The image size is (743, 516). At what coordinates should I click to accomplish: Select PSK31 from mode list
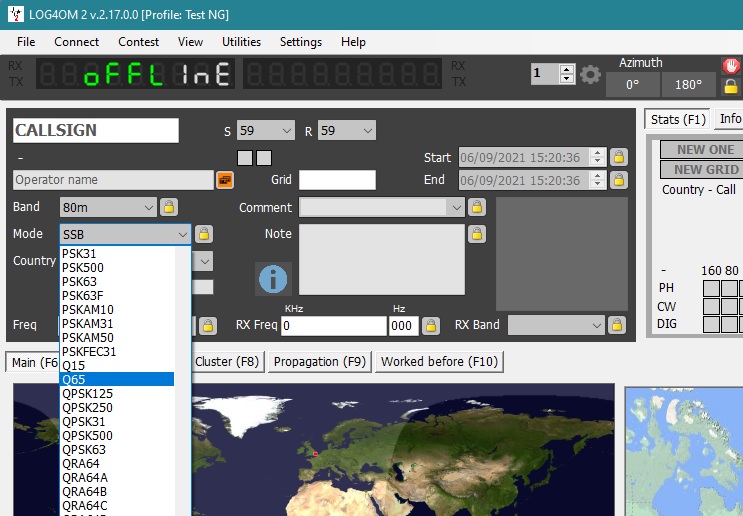click(x=118, y=253)
